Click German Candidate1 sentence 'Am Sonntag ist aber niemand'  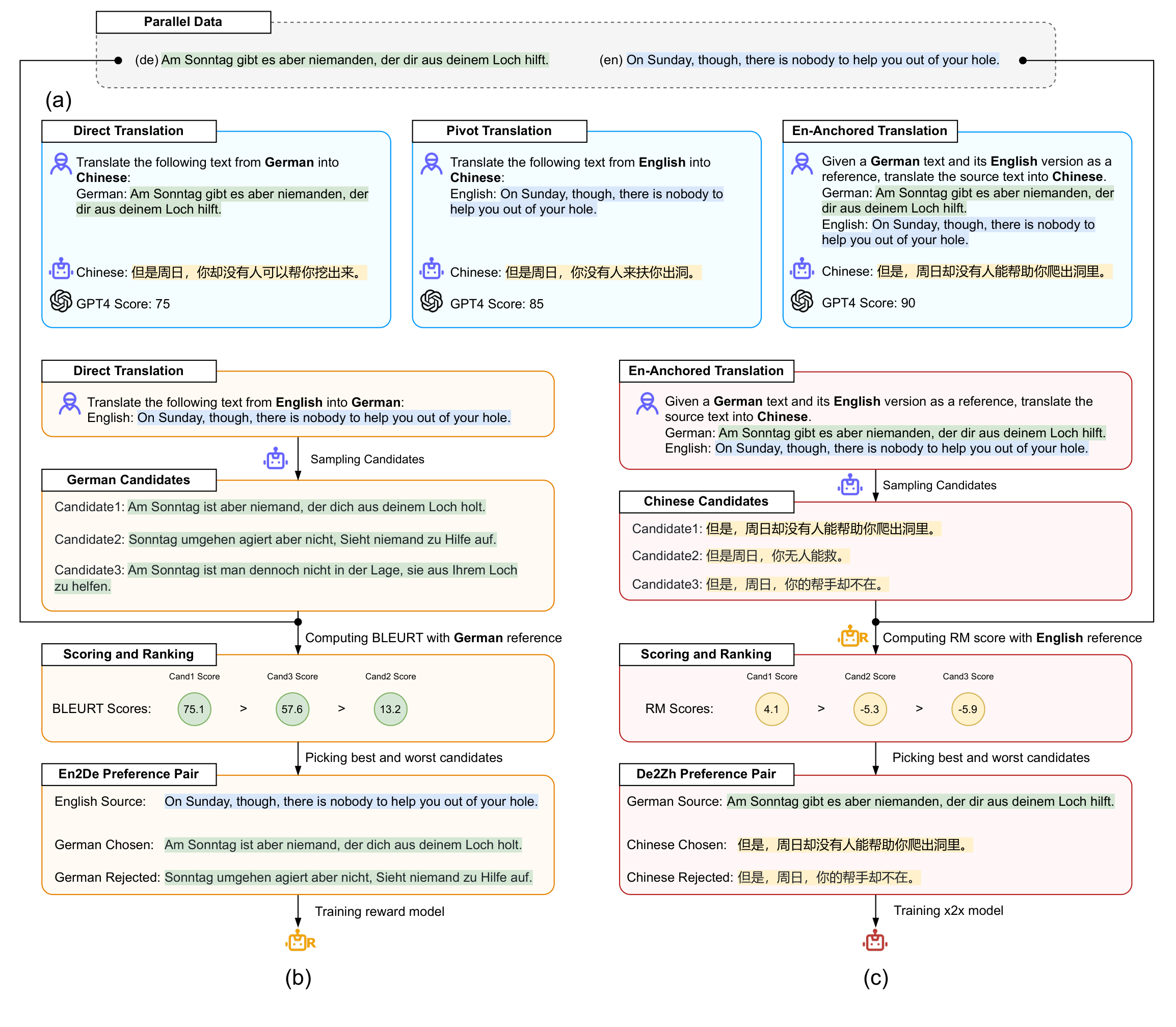click(x=306, y=507)
